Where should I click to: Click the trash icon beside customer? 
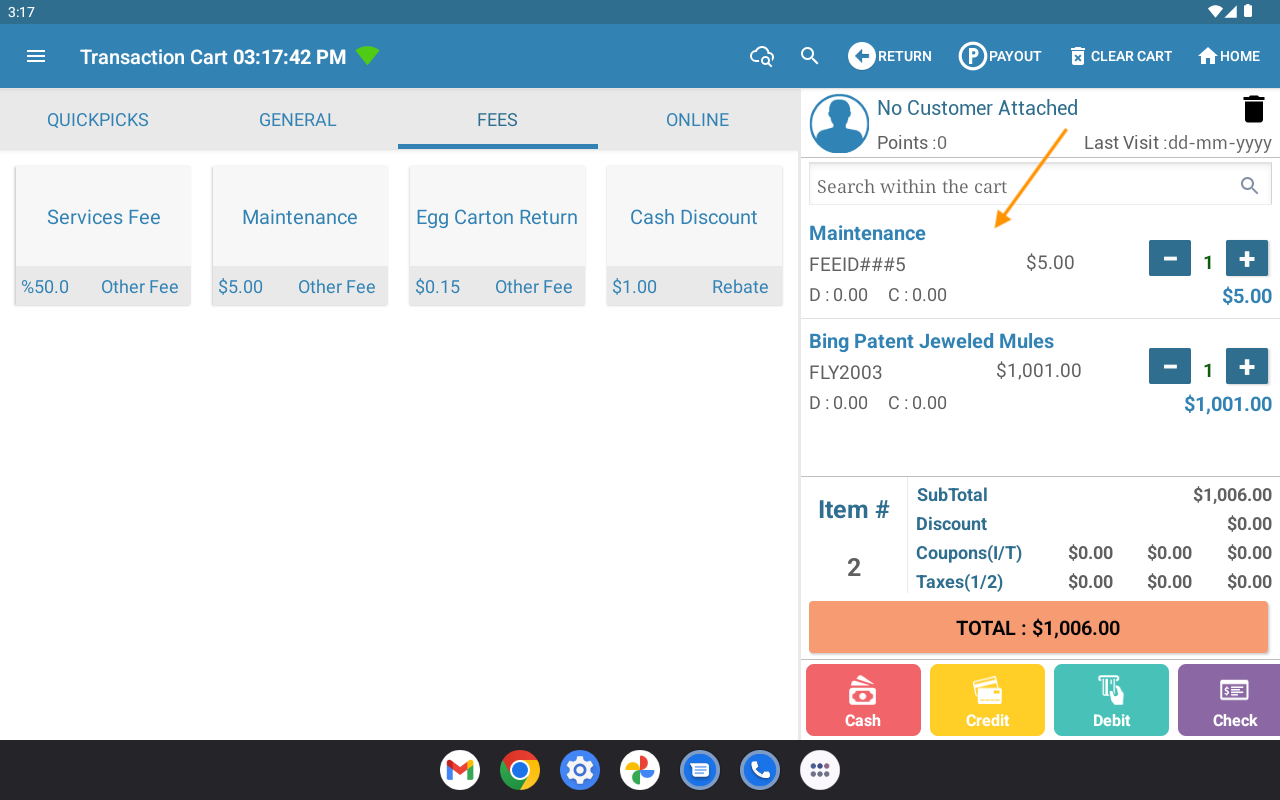(1253, 109)
